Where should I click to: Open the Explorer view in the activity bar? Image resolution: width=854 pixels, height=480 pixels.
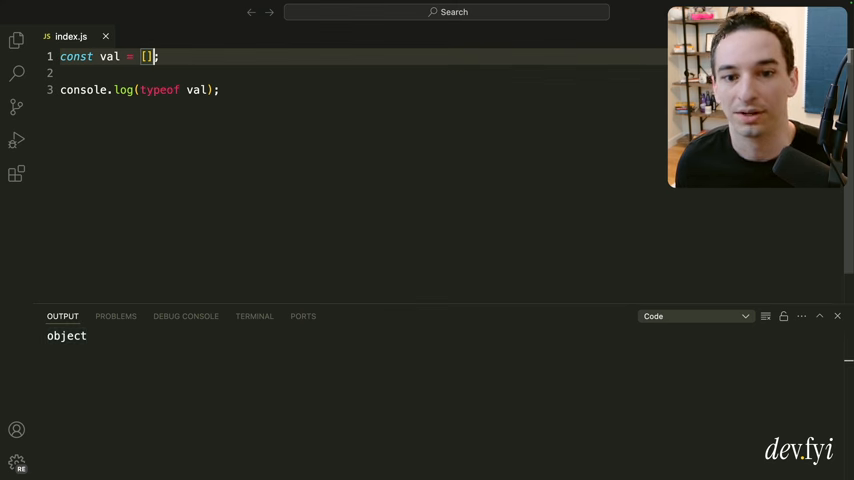point(16,40)
